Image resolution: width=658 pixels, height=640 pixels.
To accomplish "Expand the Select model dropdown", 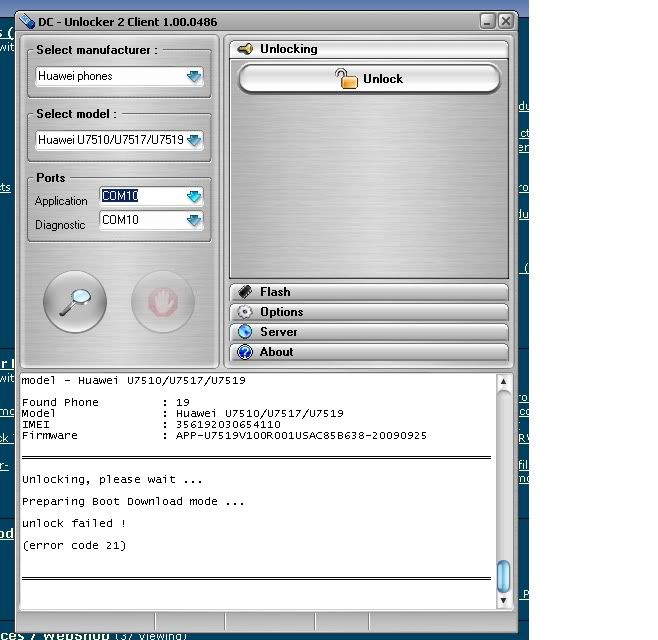I will pos(194,140).
